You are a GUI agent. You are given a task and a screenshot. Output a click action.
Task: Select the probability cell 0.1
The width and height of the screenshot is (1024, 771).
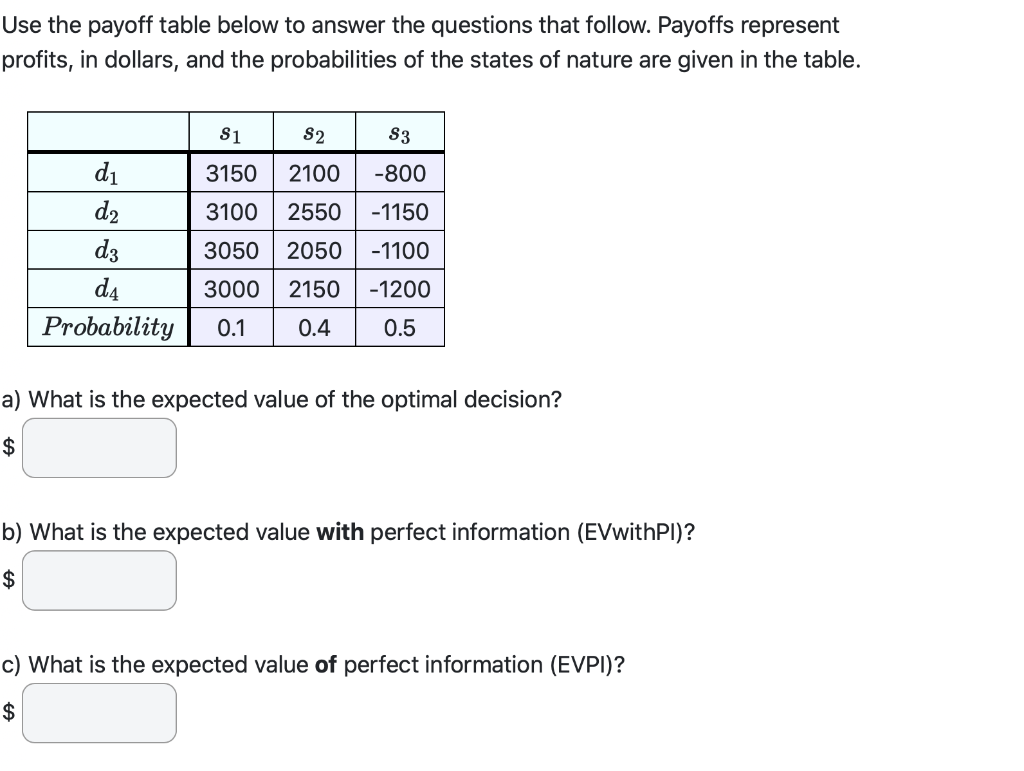click(231, 327)
